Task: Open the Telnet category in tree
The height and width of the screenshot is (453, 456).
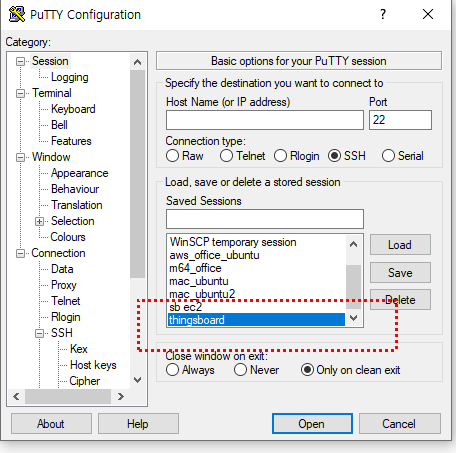Action: (65, 301)
